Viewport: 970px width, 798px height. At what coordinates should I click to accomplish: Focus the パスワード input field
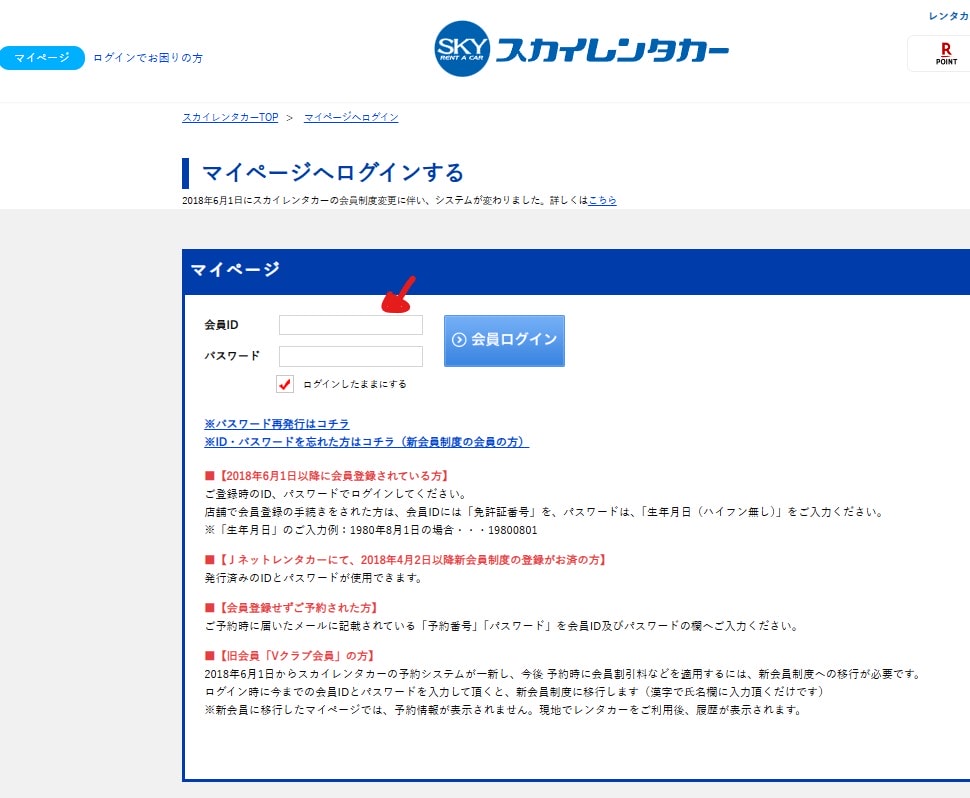click(350, 356)
